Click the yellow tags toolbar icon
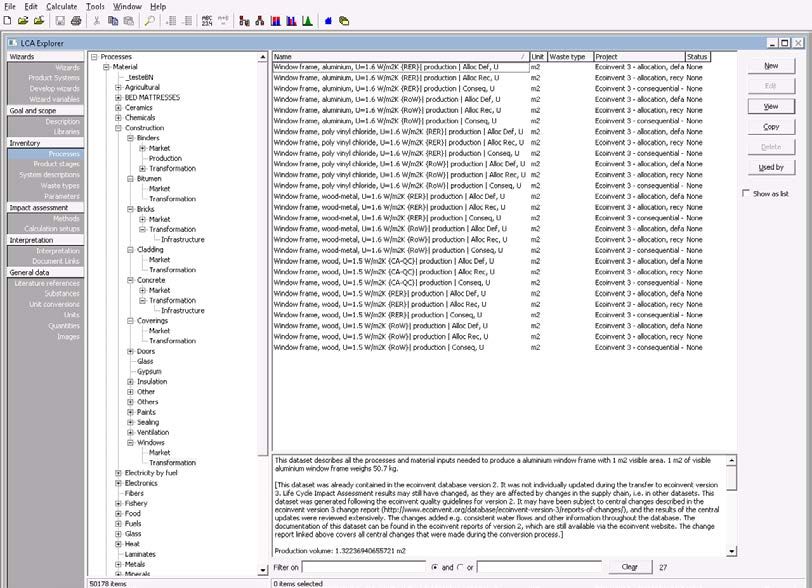Image resolution: width=812 pixels, height=588 pixels. [344, 21]
